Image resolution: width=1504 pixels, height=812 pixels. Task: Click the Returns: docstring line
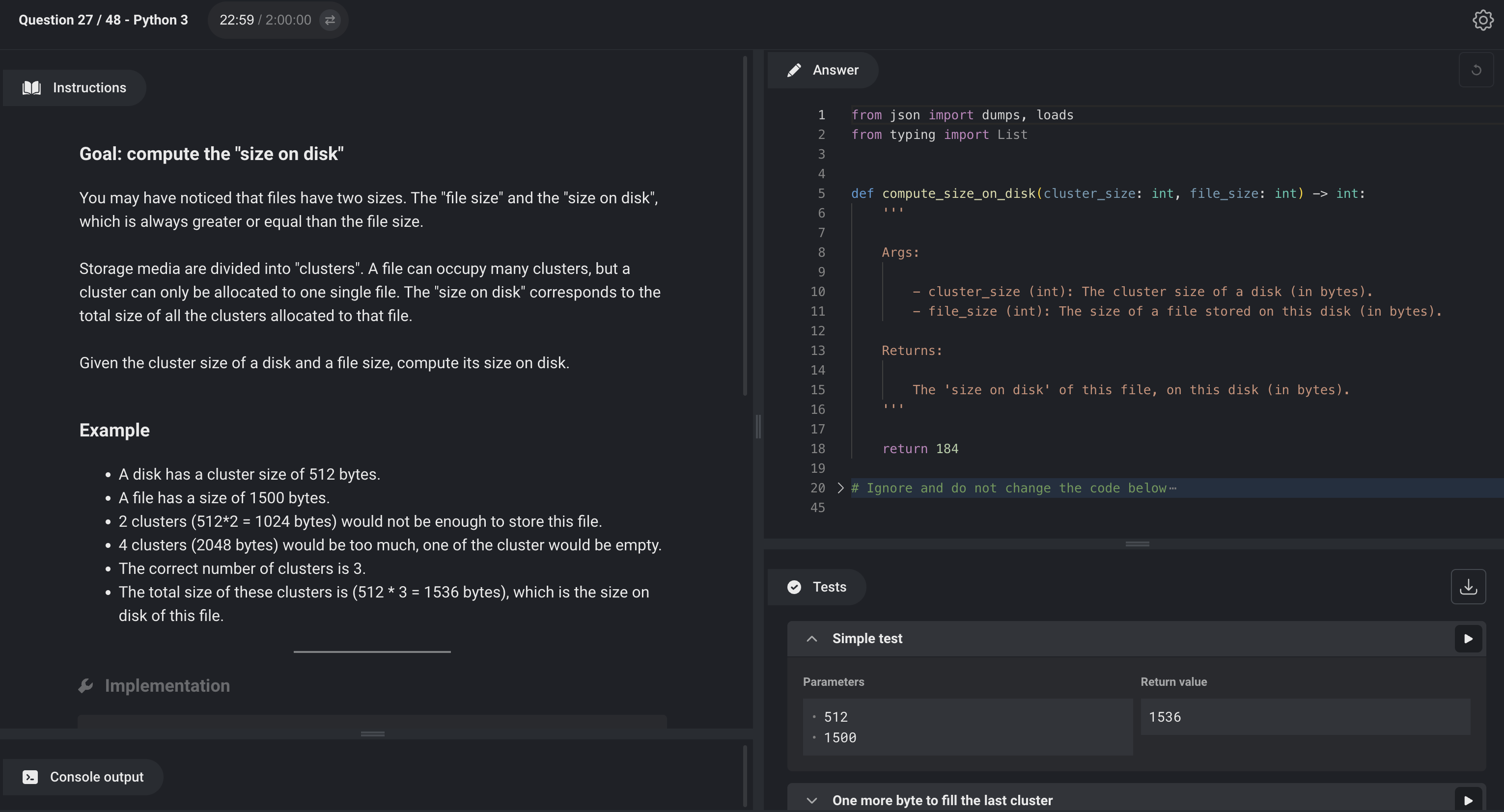(912, 351)
